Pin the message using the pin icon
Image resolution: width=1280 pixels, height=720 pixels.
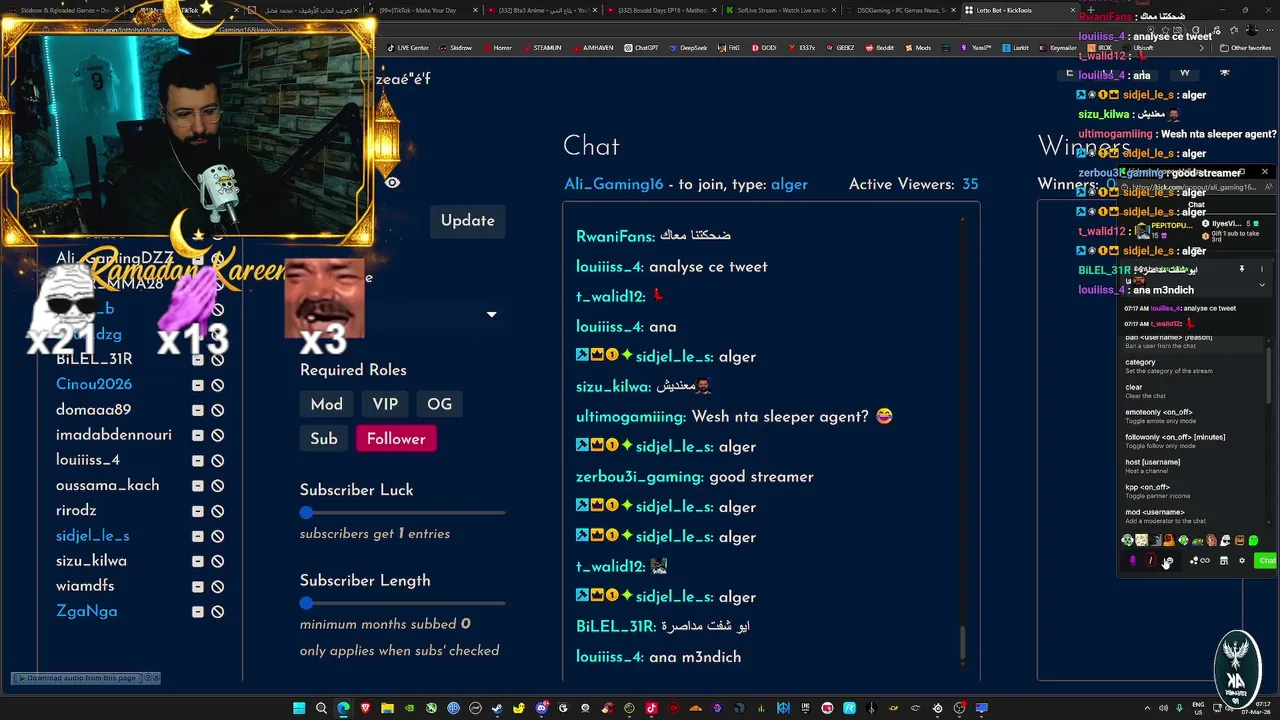click(1242, 269)
